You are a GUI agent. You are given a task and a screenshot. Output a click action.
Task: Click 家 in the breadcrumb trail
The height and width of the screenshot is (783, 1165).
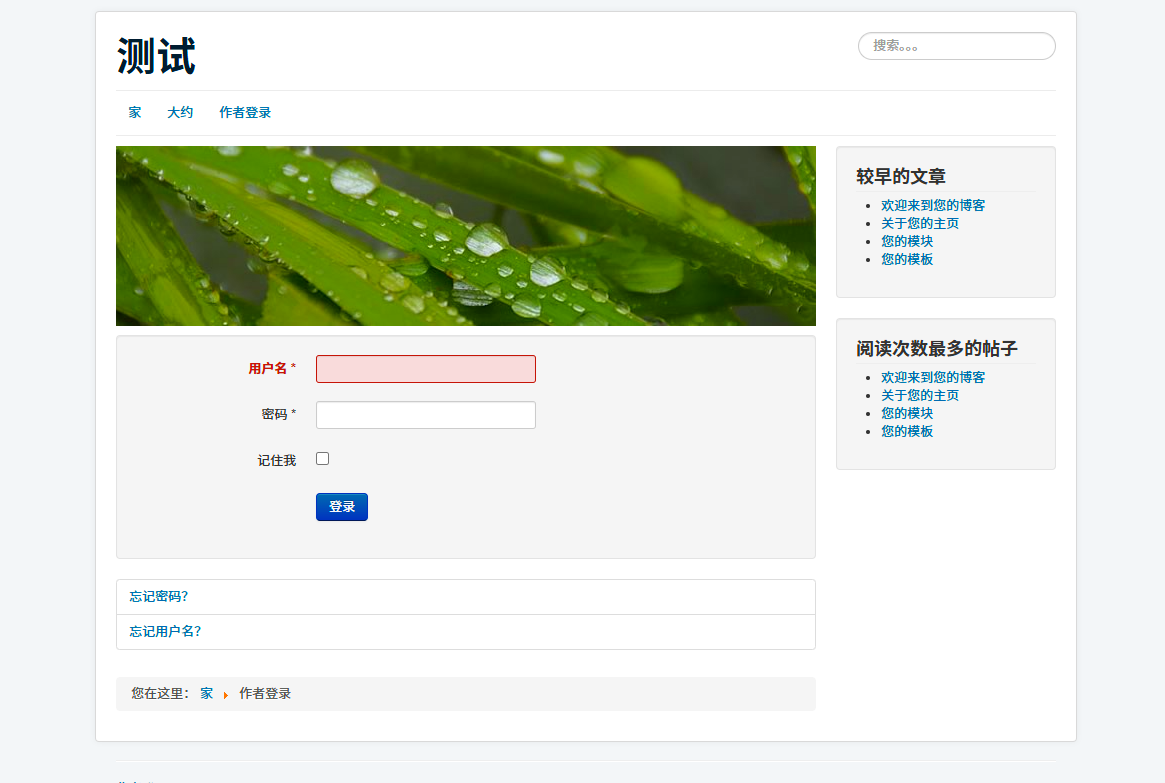207,694
